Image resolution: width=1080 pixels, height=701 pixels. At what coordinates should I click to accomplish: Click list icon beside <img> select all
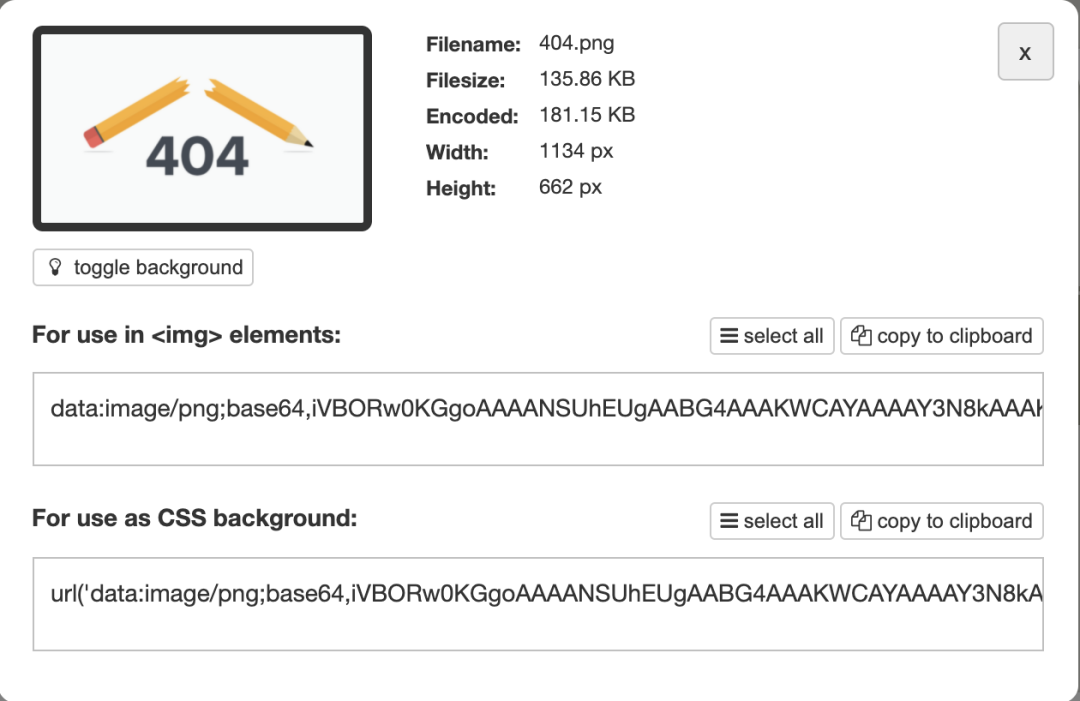[730, 336]
